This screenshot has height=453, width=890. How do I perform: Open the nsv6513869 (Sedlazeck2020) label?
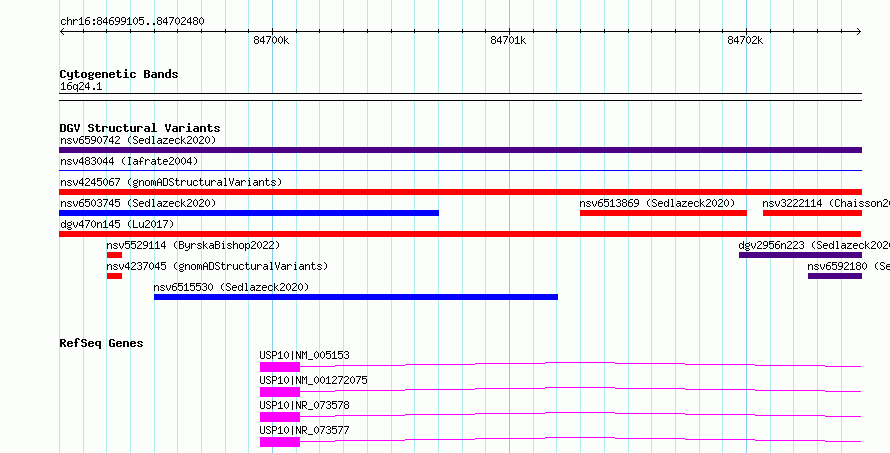[657, 203]
